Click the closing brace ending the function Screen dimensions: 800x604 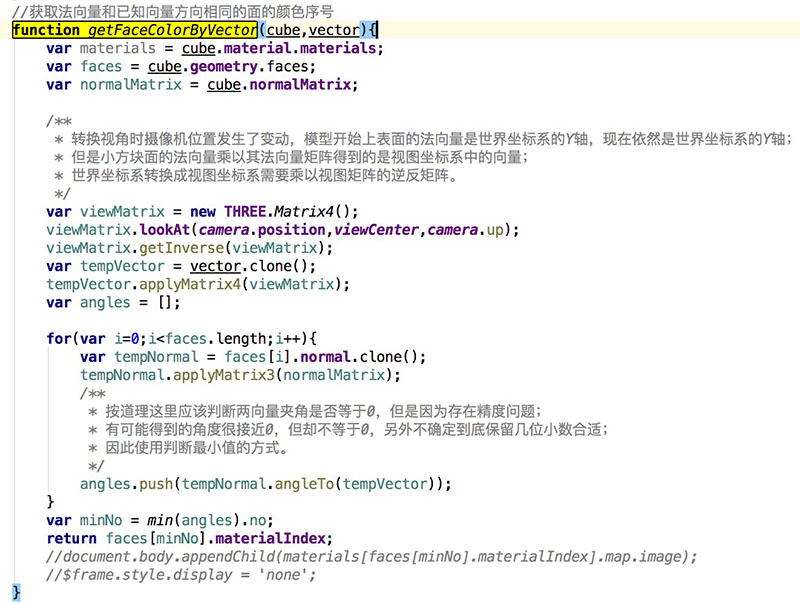tap(16, 593)
